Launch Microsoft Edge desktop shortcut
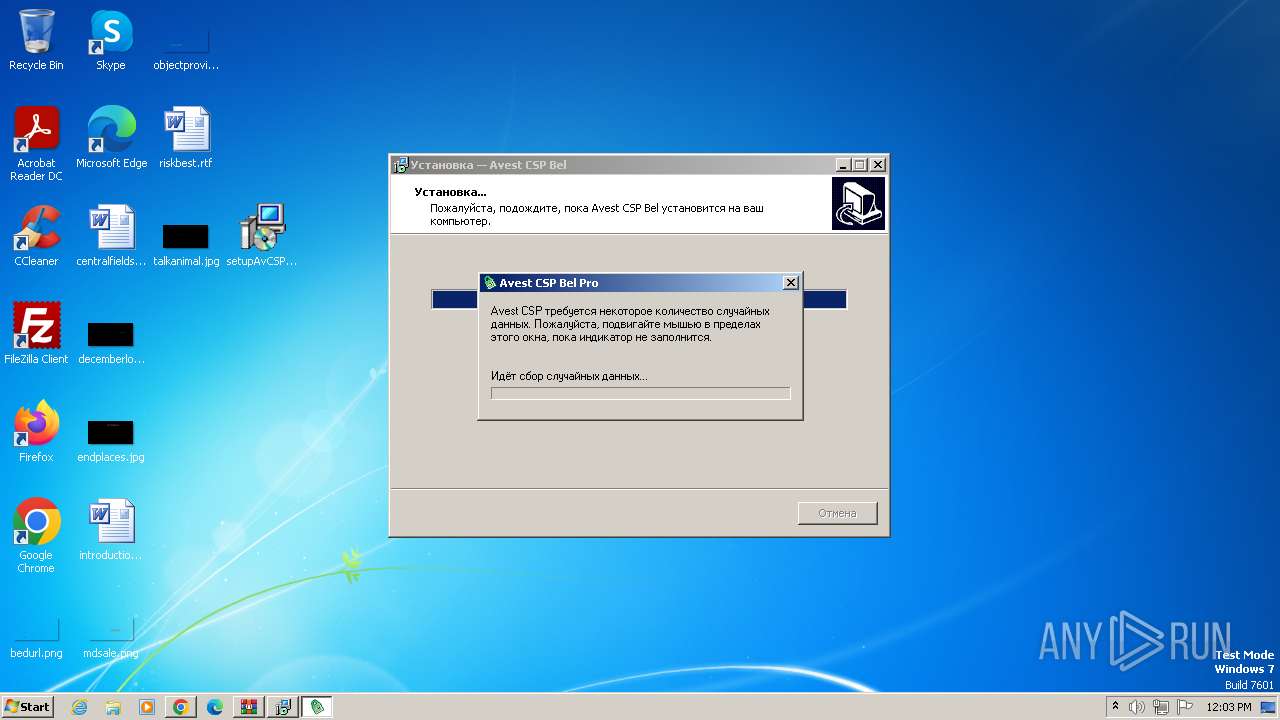The image size is (1280, 720). [x=111, y=138]
